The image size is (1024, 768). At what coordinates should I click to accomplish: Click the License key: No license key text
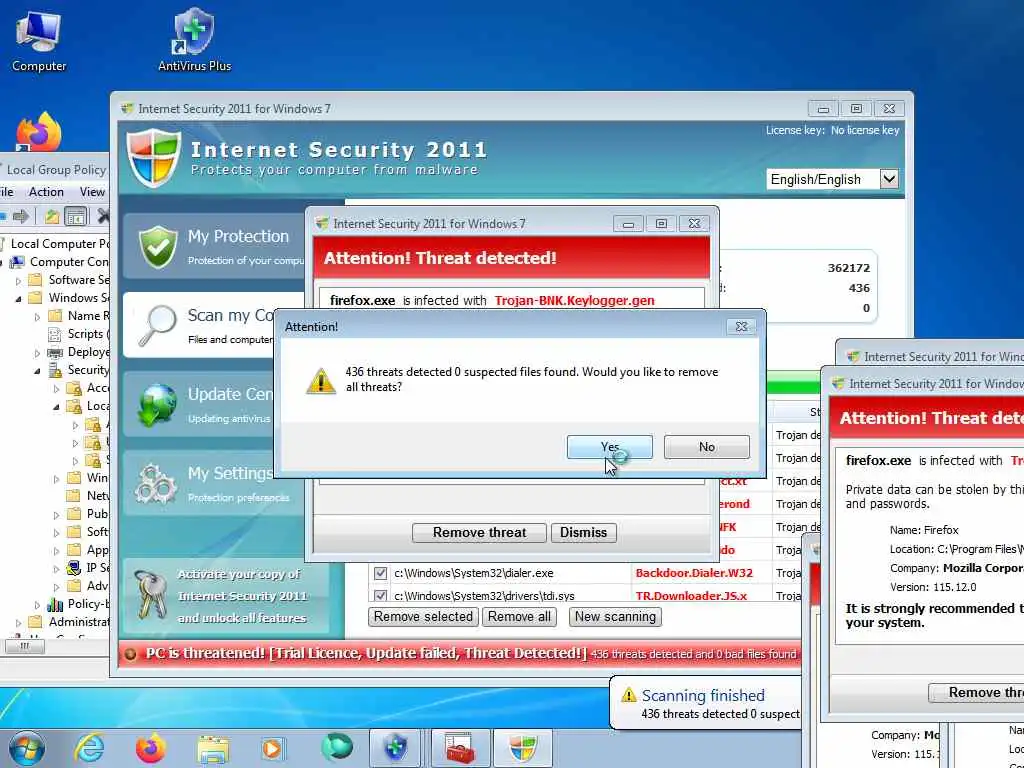(x=832, y=131)
